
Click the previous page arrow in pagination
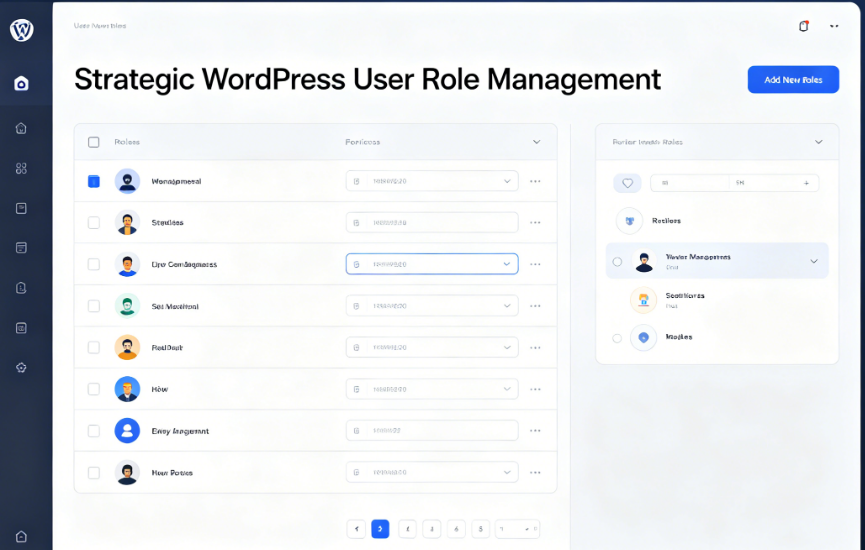pos(356,529)
